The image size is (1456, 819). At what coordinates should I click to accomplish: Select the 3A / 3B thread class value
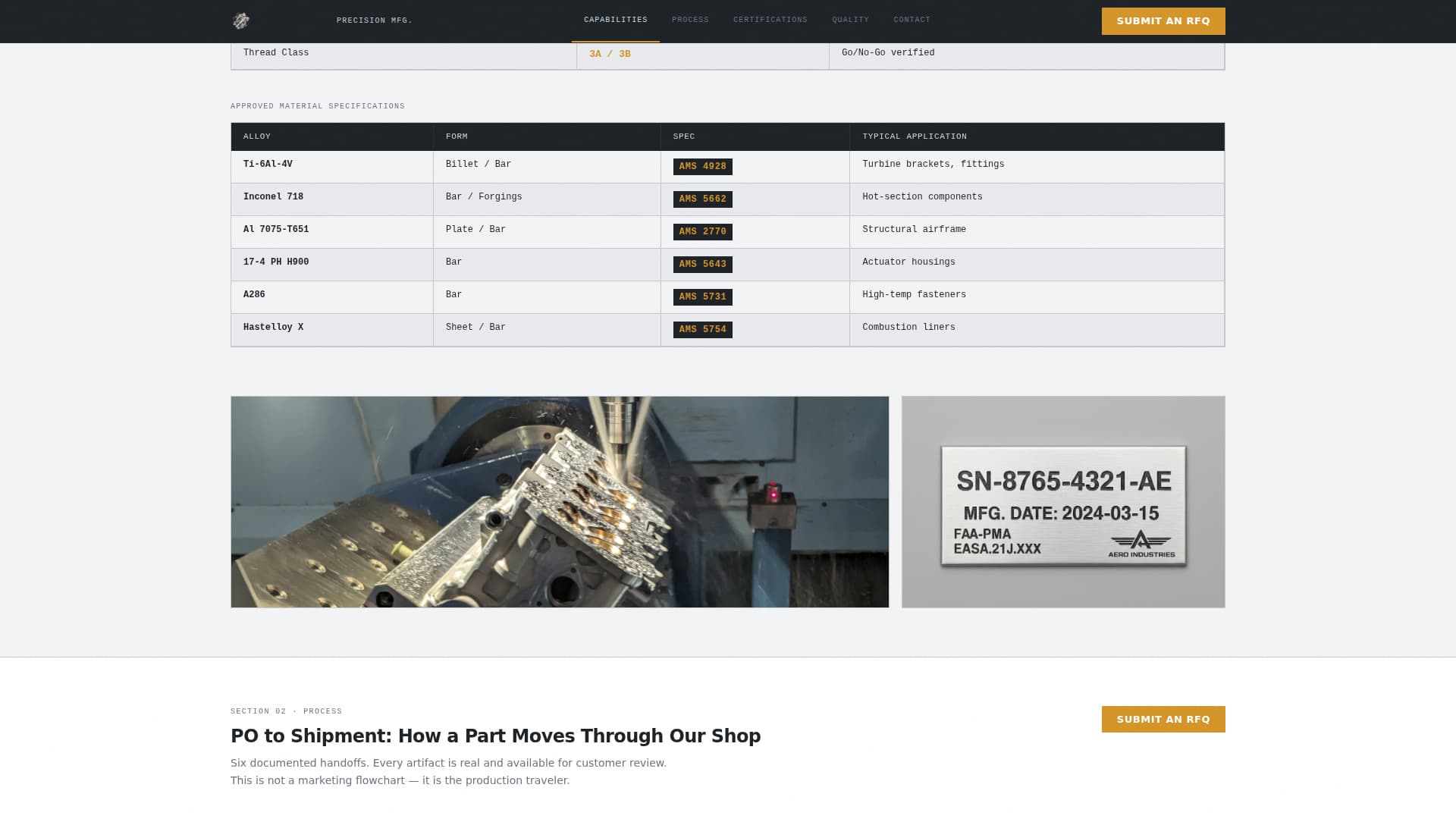tap(610, 54)
